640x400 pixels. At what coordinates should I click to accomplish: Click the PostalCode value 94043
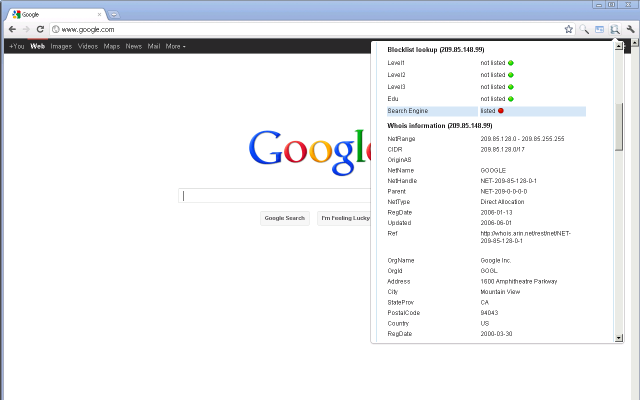tap(489, 313)
